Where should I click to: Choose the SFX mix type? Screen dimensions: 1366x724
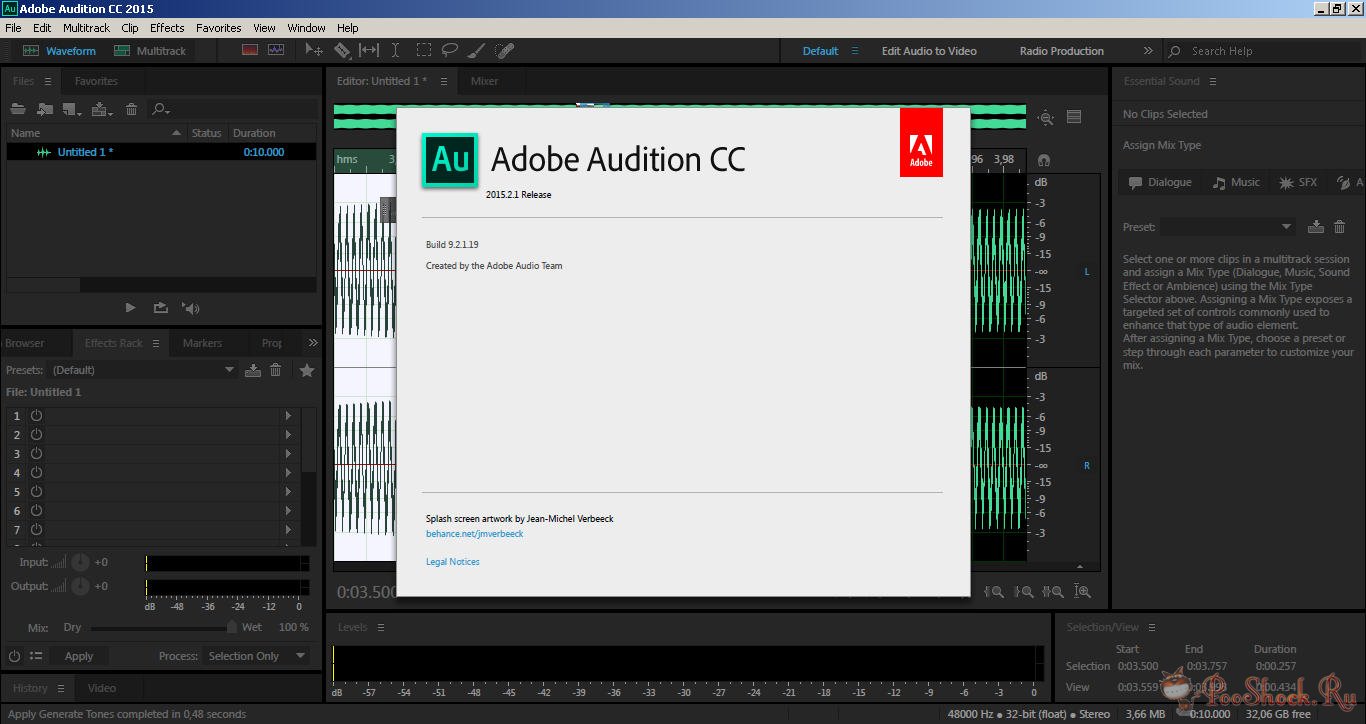pyautogui.click(x=1298, y=182)
